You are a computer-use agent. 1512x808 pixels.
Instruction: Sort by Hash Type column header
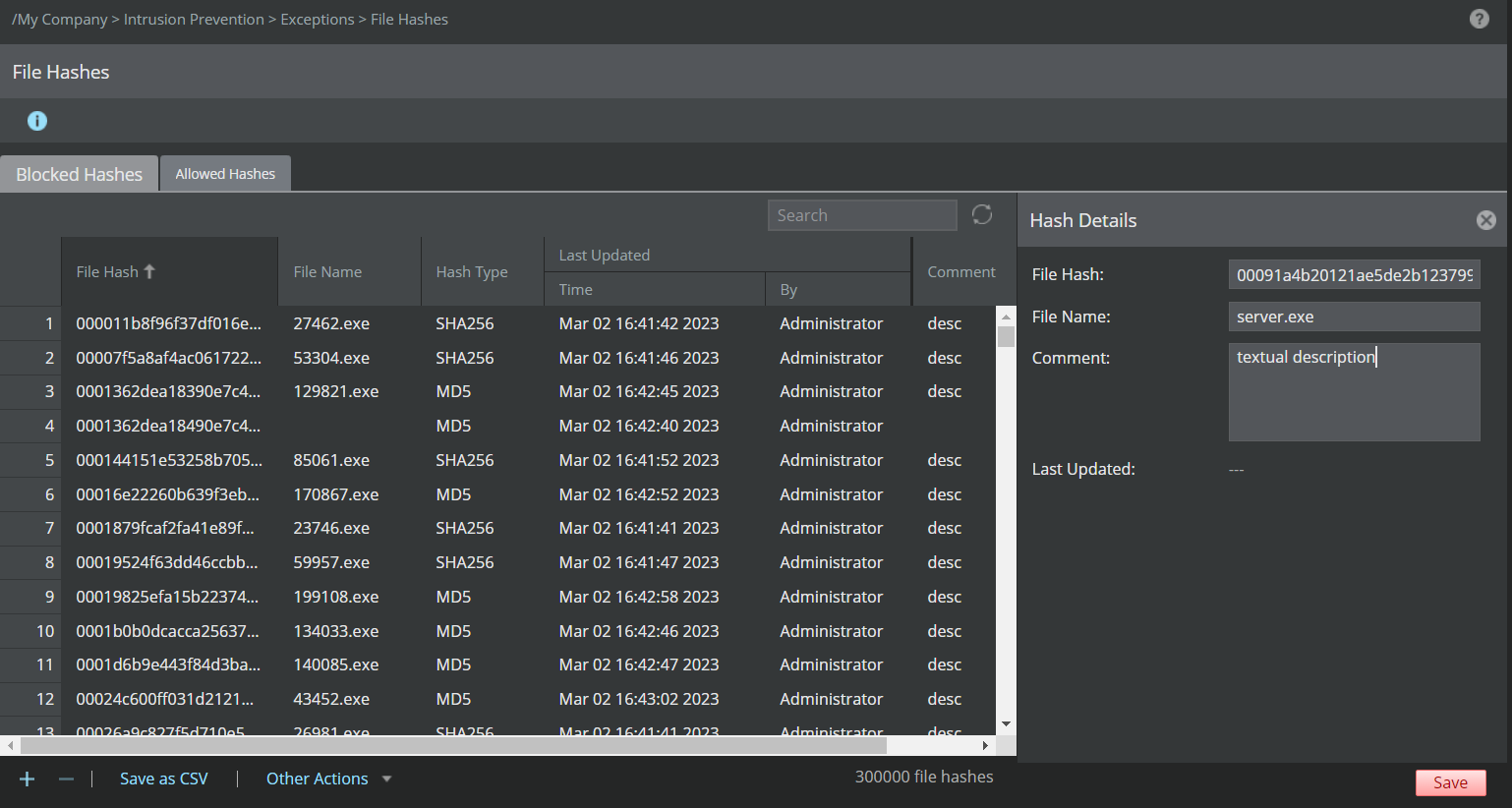click(x=482, y=271)
